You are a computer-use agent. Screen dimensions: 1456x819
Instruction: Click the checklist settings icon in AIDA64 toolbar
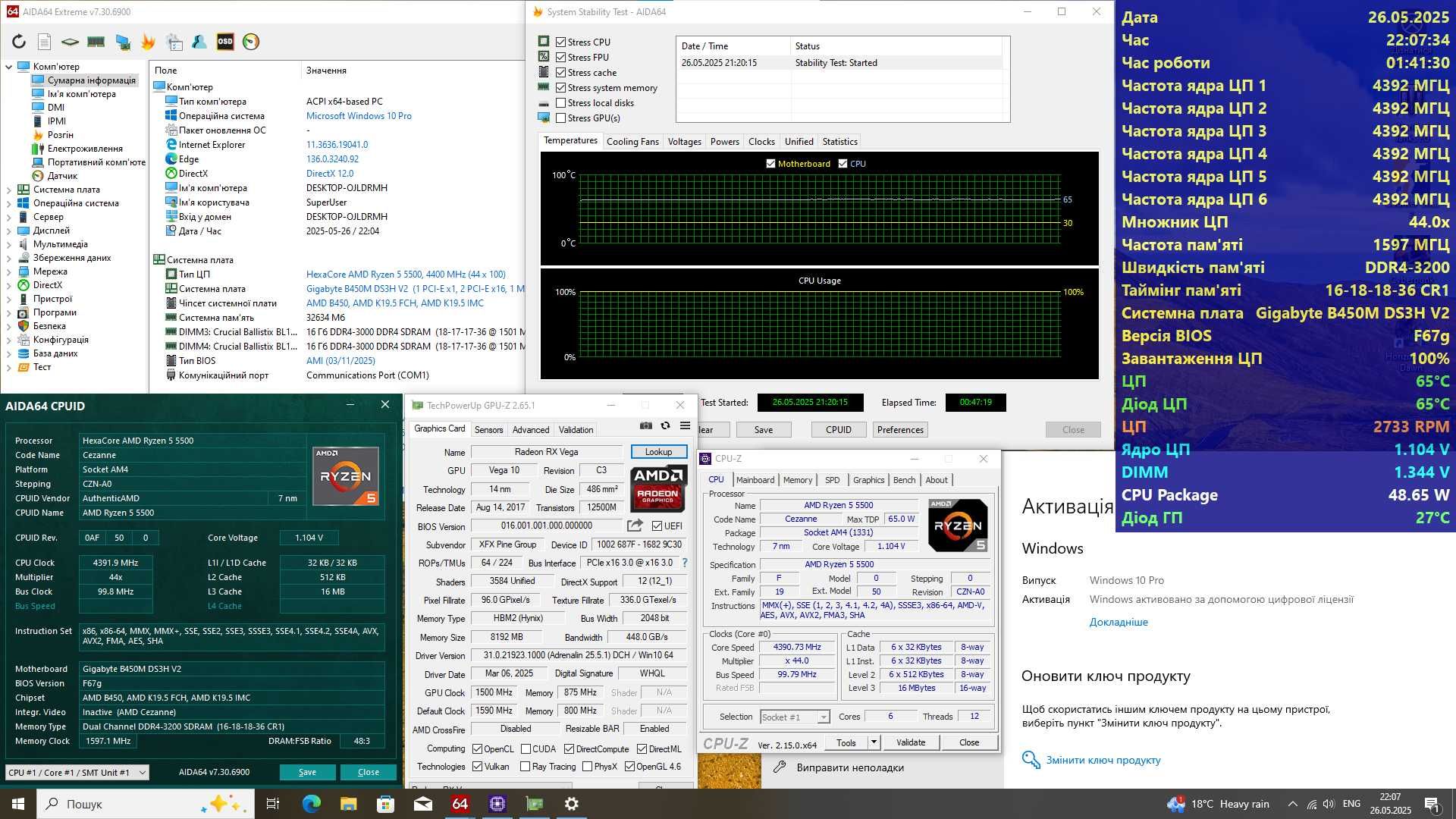click(174, 42)
